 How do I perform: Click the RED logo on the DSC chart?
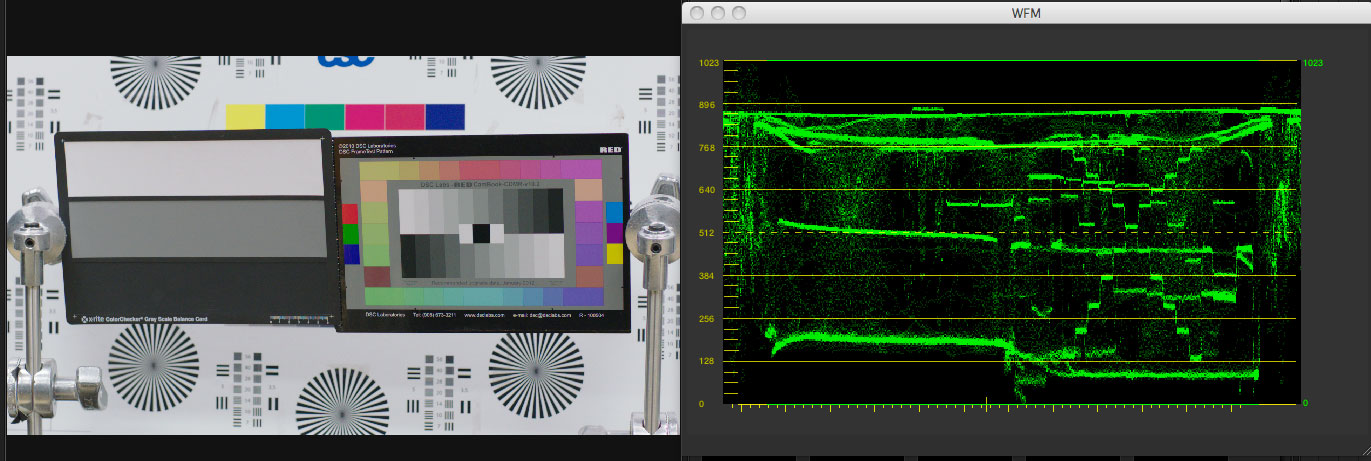pos(611,149)
